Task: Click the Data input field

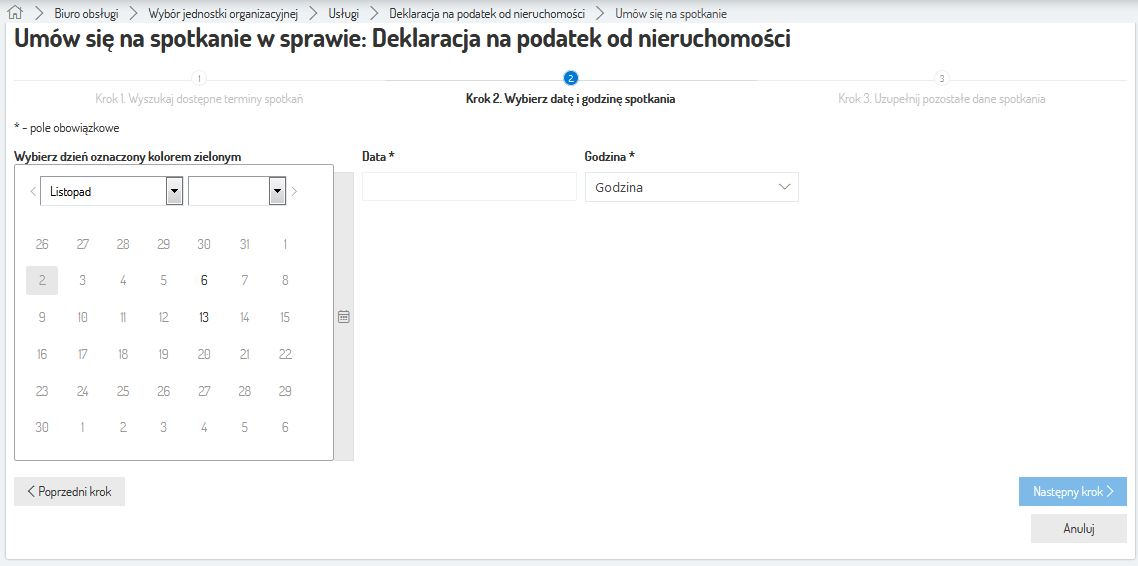Action: (469, 187)
